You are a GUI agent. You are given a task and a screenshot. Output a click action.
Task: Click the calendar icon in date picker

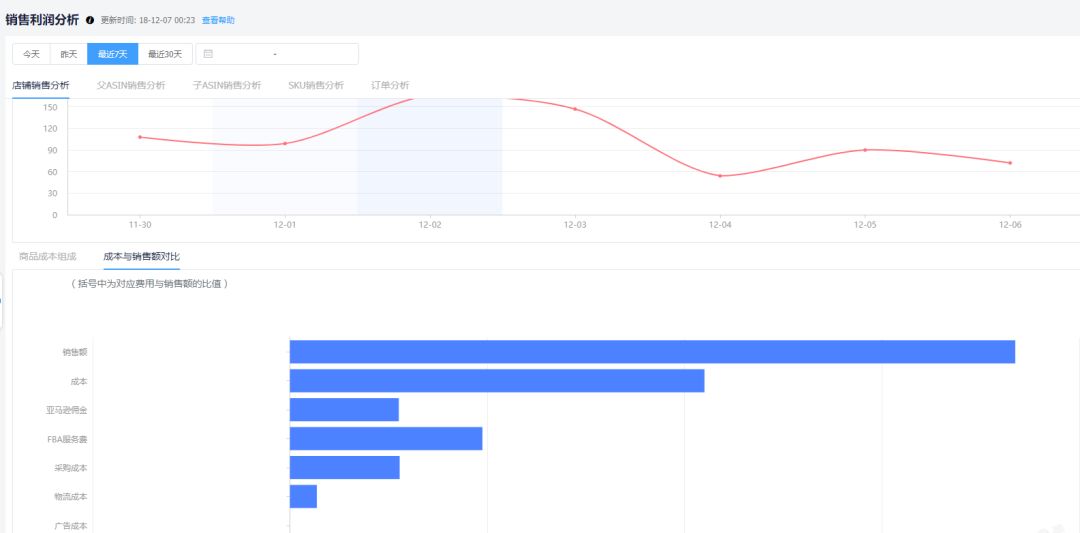[x=208, y=54]
